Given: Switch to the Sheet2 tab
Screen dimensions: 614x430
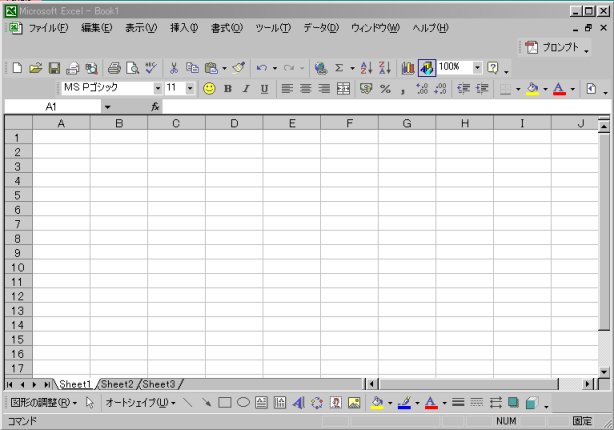Looking at the screenshot, I should pyautogui.click(x=117, y=384).
